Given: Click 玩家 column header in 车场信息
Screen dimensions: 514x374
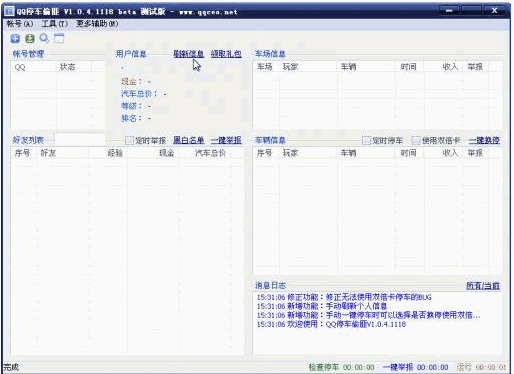Looking at the screenshot, I should pyautogui.click(x=308, y=67).
